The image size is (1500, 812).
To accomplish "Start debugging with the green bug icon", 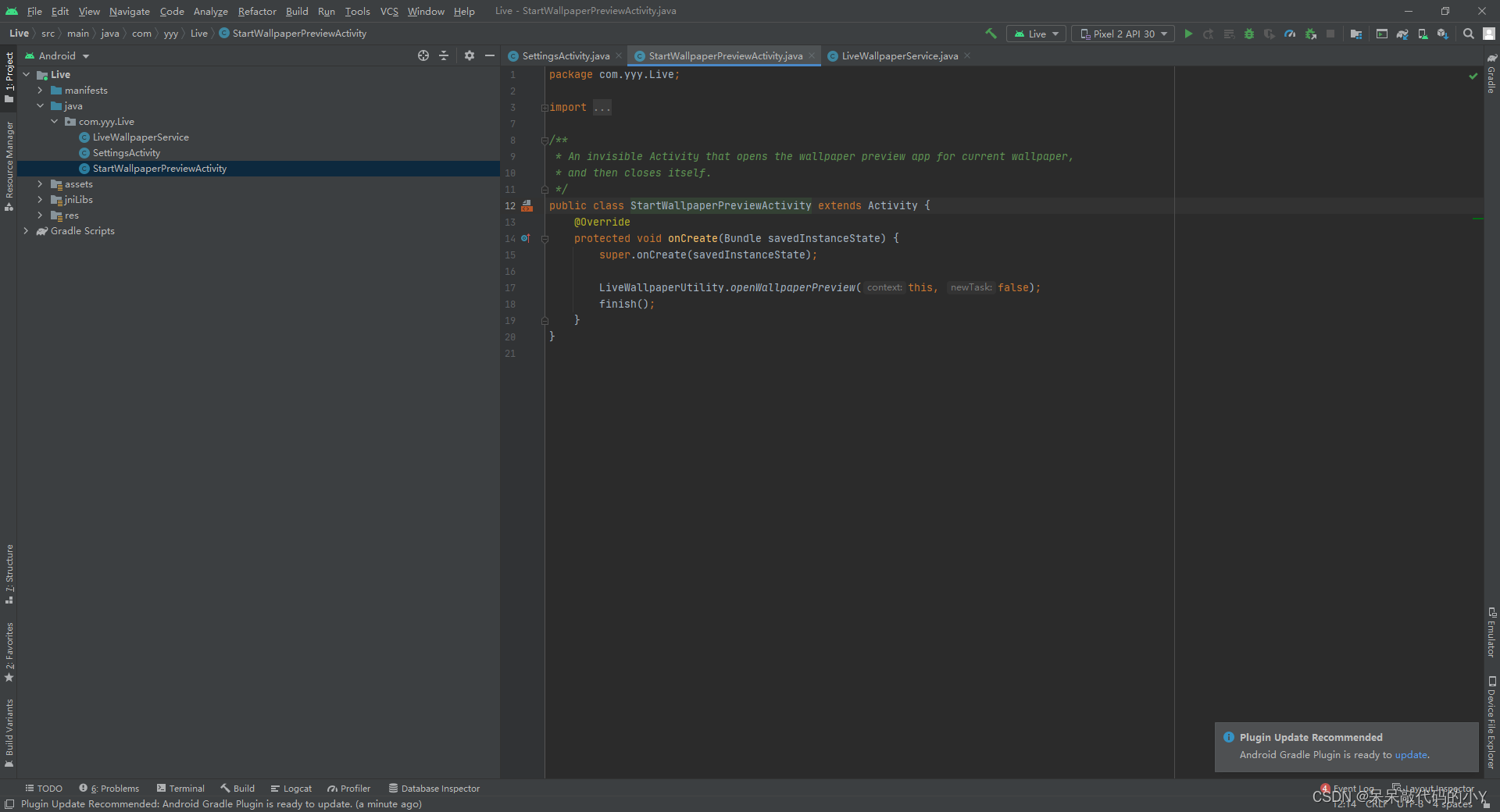I will 1249,34.
